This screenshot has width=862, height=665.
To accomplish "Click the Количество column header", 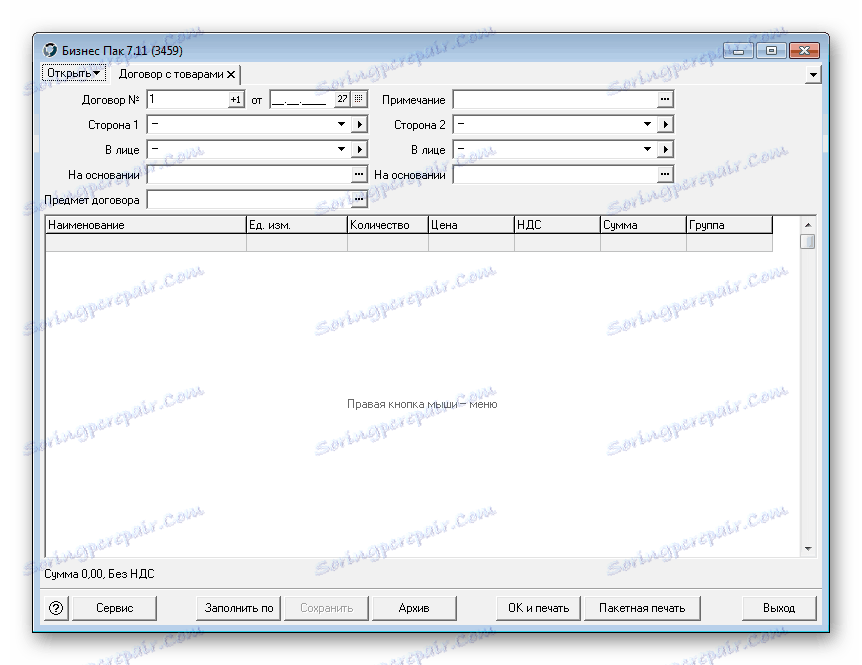I will click(x=388, y=225).
